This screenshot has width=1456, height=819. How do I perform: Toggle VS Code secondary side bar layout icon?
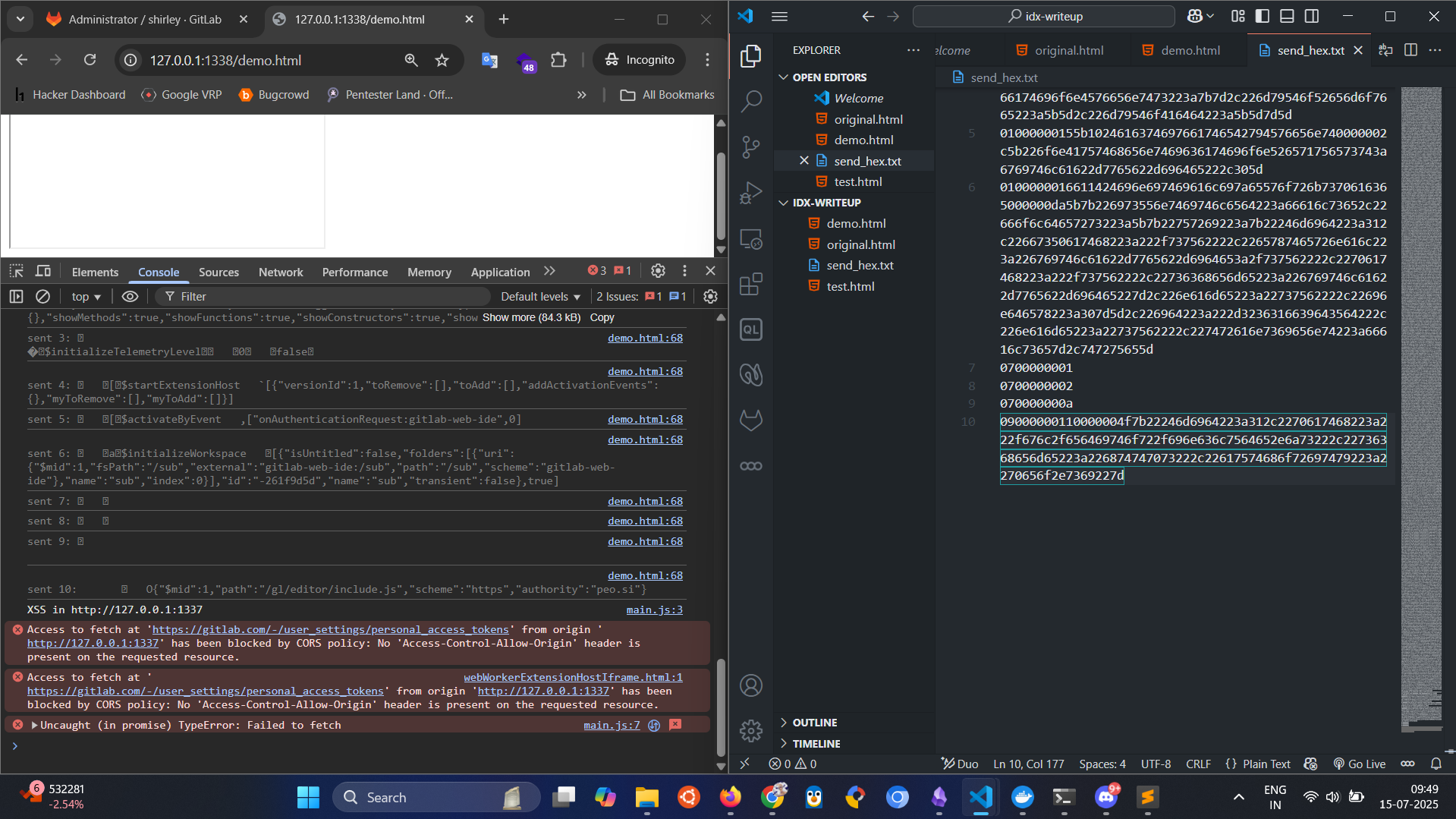click(1311, 16)
